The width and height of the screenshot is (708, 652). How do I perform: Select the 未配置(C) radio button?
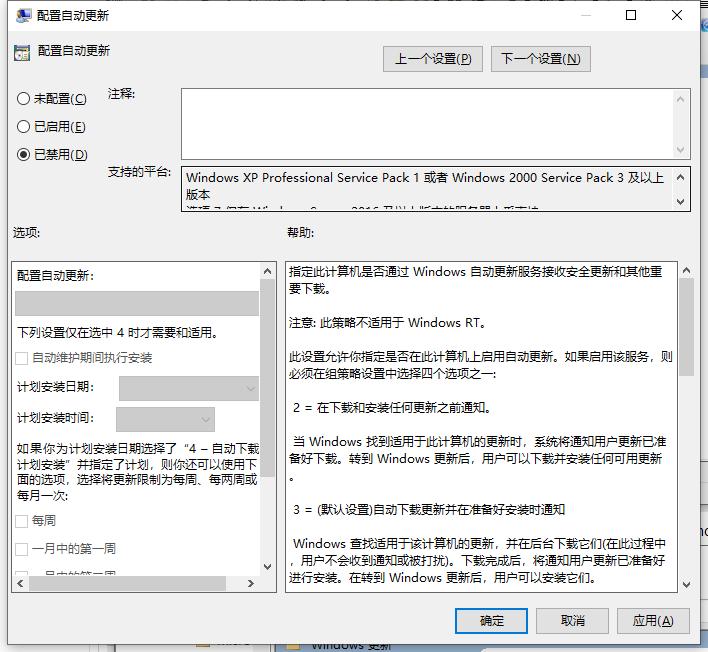coord(23,98)
